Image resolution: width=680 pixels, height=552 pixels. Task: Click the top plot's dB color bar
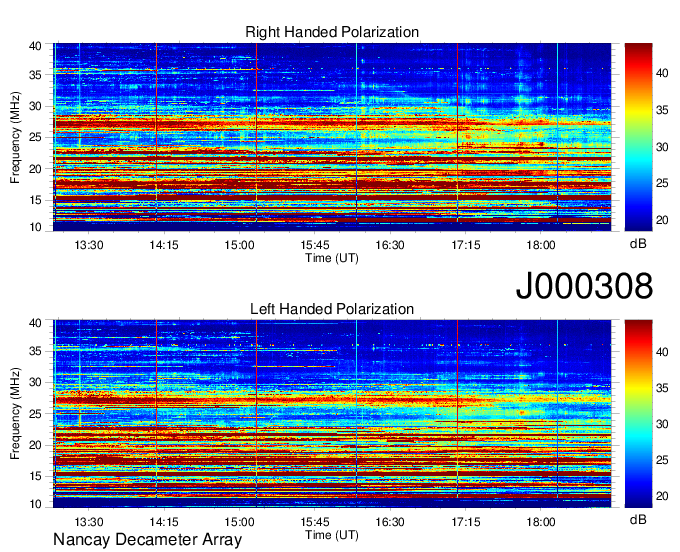638,137
